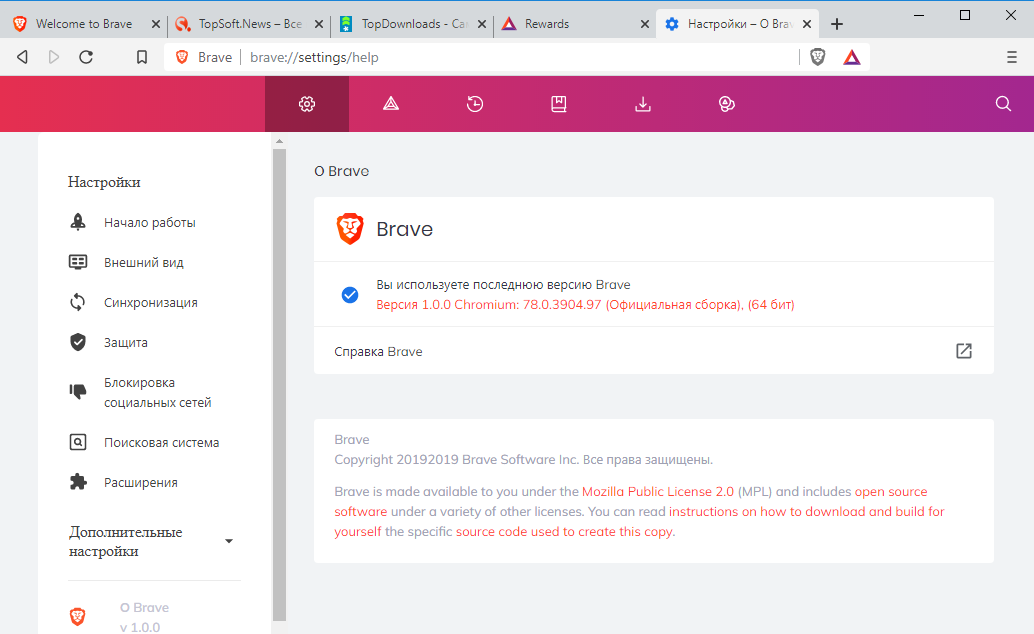Go forward with the forward arrow
The image size is (1034, 634).
pos(54,57)
